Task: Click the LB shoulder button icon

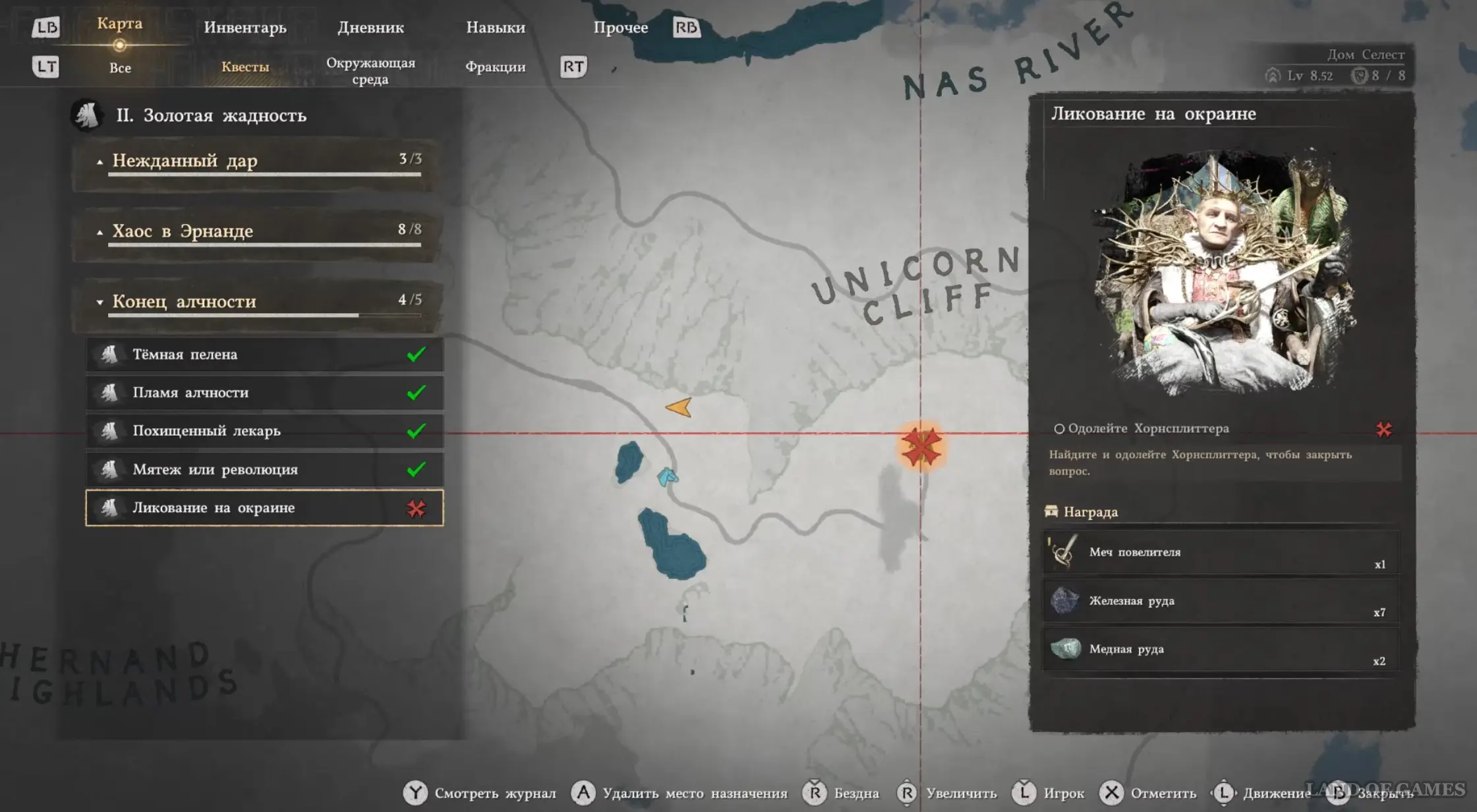Action: pyautogui.click(x=46, y=27)
